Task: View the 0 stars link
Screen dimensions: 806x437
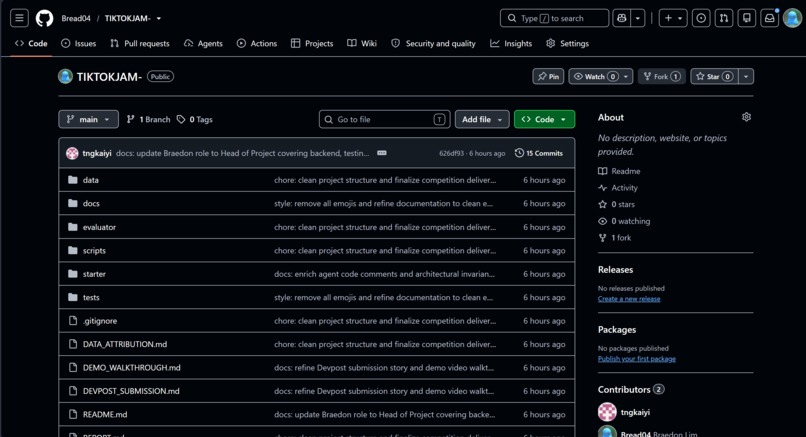Action: click(x=616, y=204)
